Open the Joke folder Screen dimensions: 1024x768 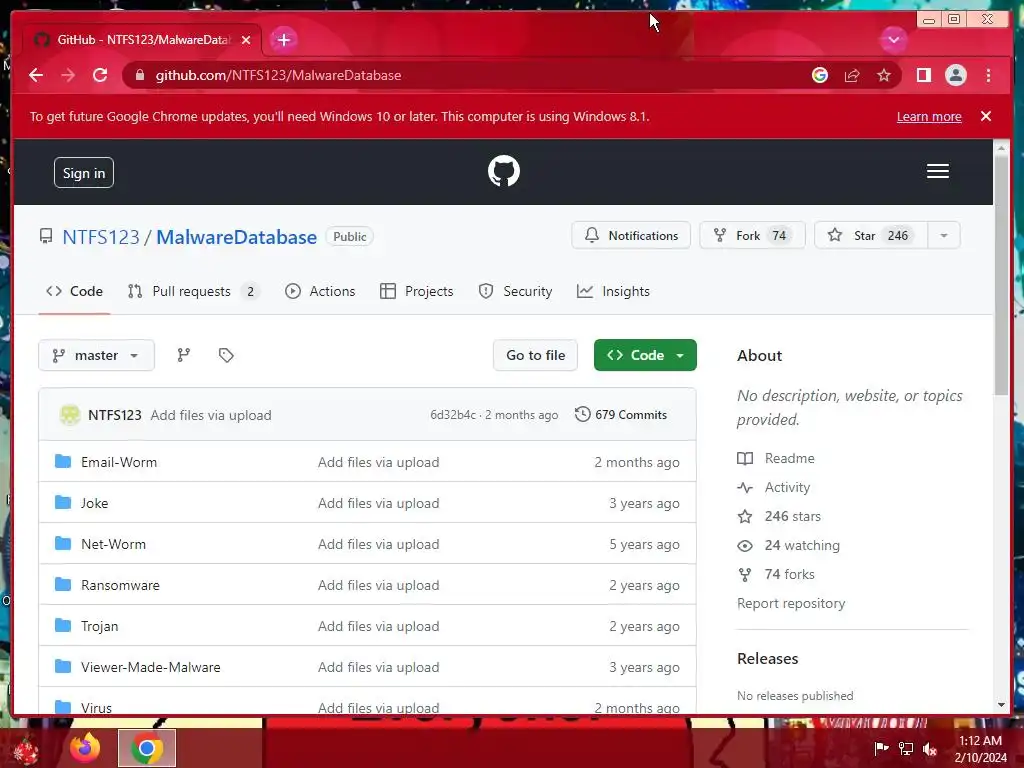pos(95,503)
